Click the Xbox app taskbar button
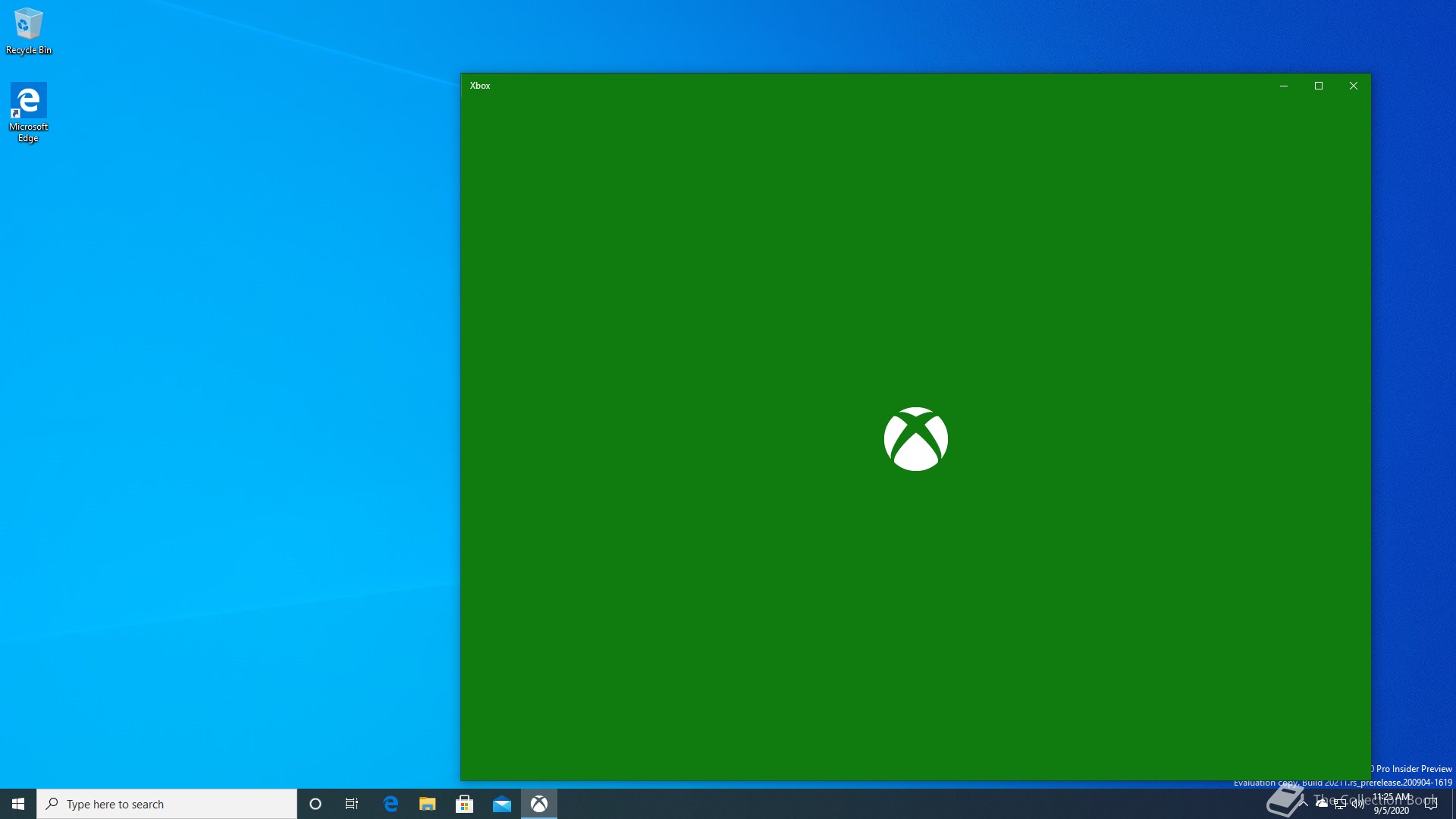Viewport: 1456px width, 819px height. pyautogui.click(x=539, y=804)
